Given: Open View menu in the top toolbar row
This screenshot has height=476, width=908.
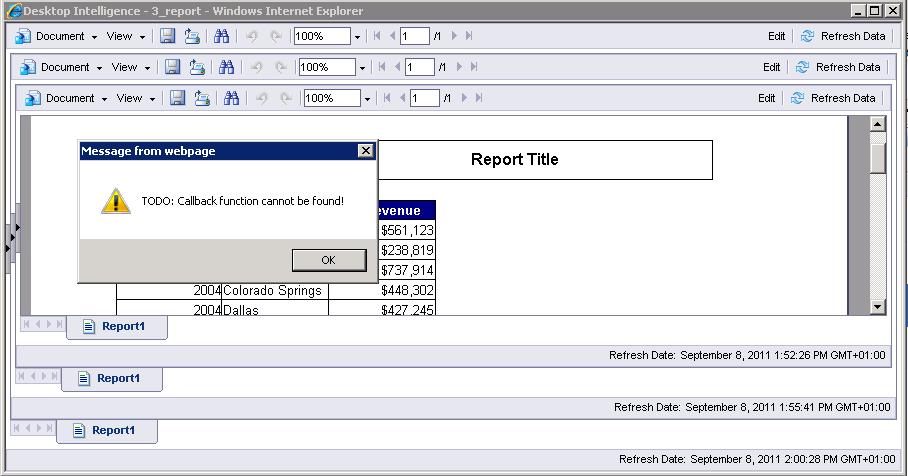Looking at the screenshot, I should (125, 36).
